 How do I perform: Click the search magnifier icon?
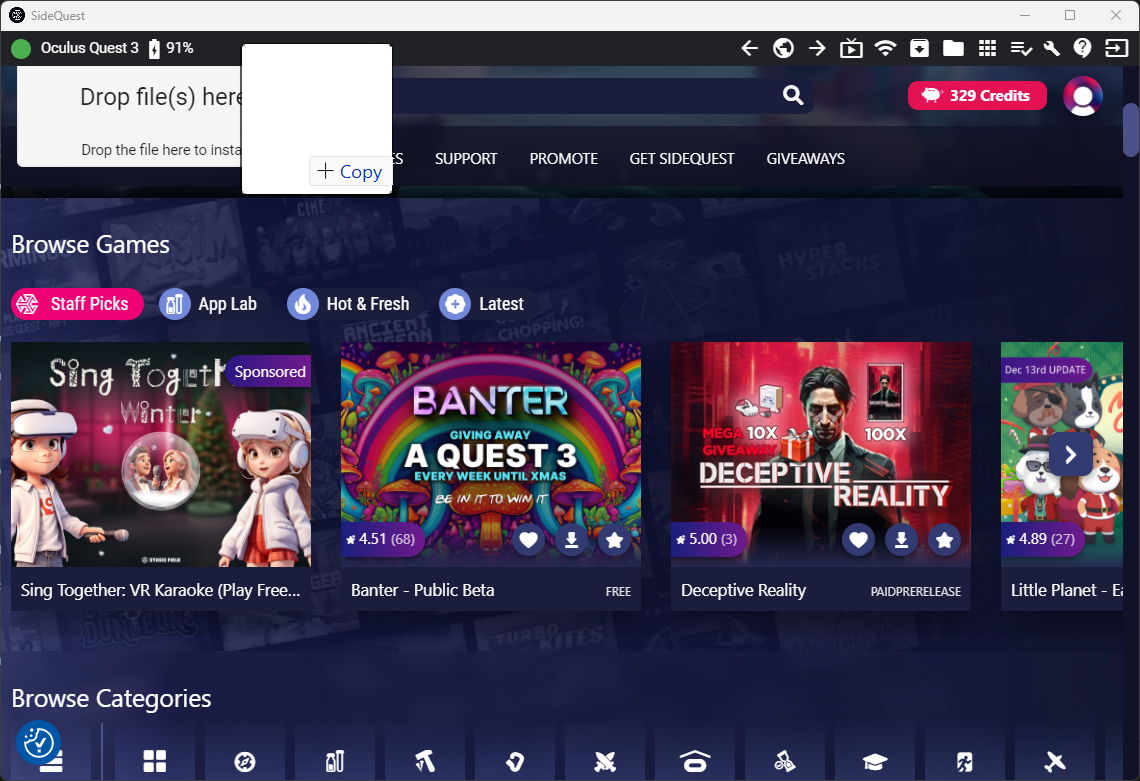tap(792, 95)
